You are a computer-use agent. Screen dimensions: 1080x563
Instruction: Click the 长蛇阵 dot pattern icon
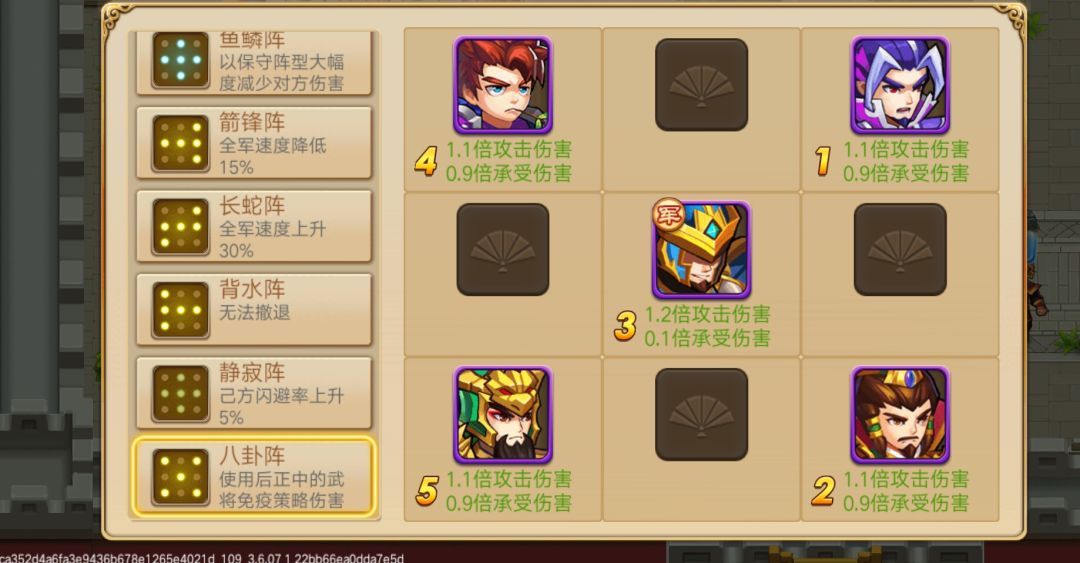click(x=180, y=227)
